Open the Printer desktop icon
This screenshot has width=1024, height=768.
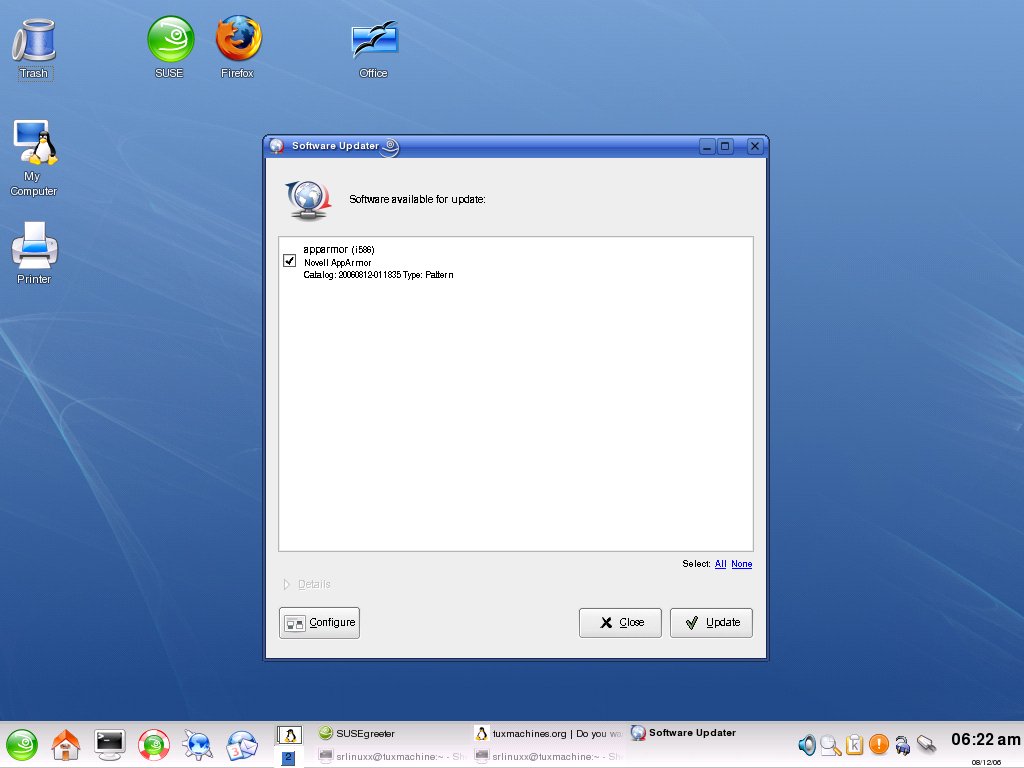click(34, 253)
